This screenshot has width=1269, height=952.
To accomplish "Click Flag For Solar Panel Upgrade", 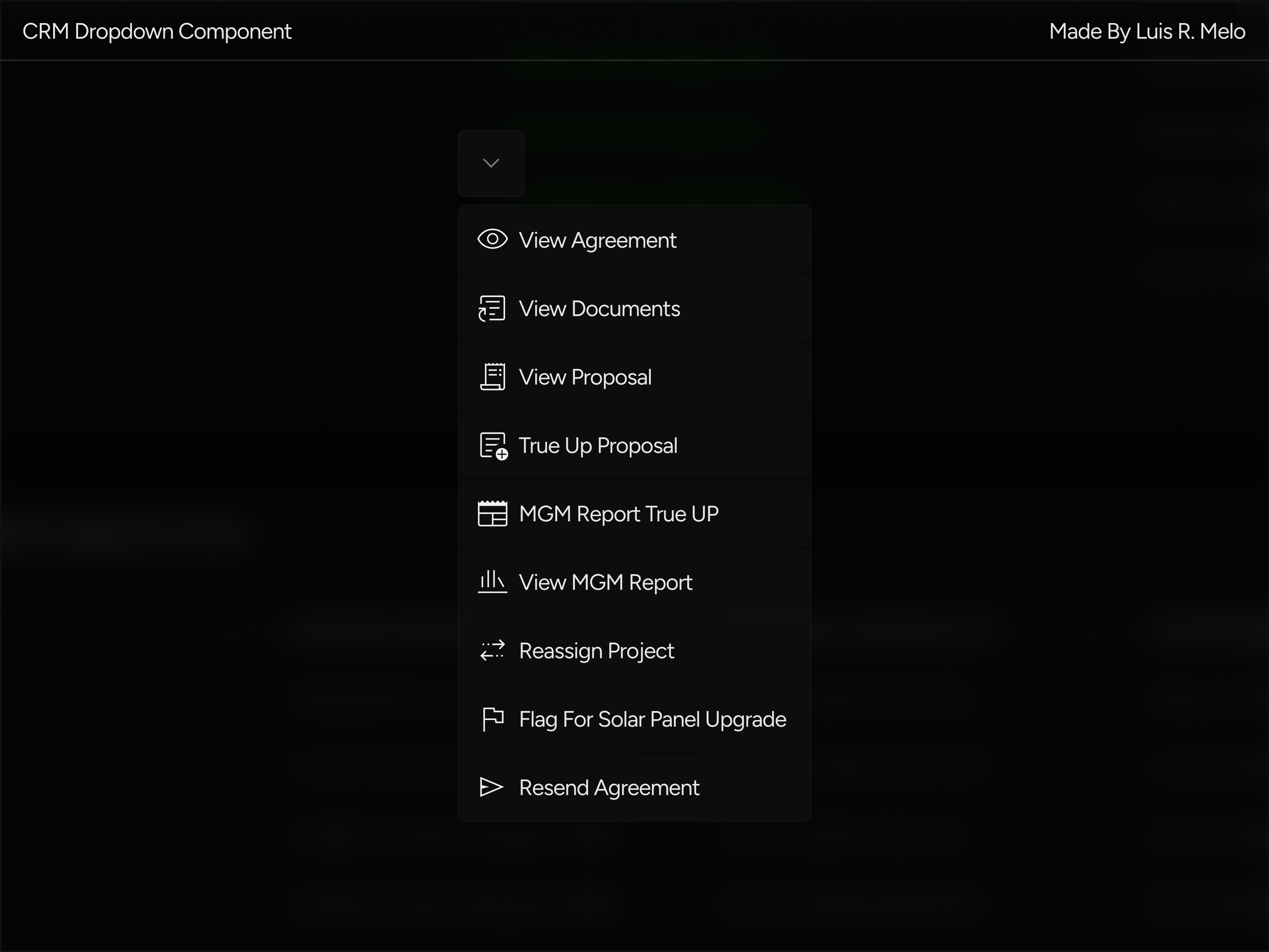I will pyautogui.click(x=652, y=718).
